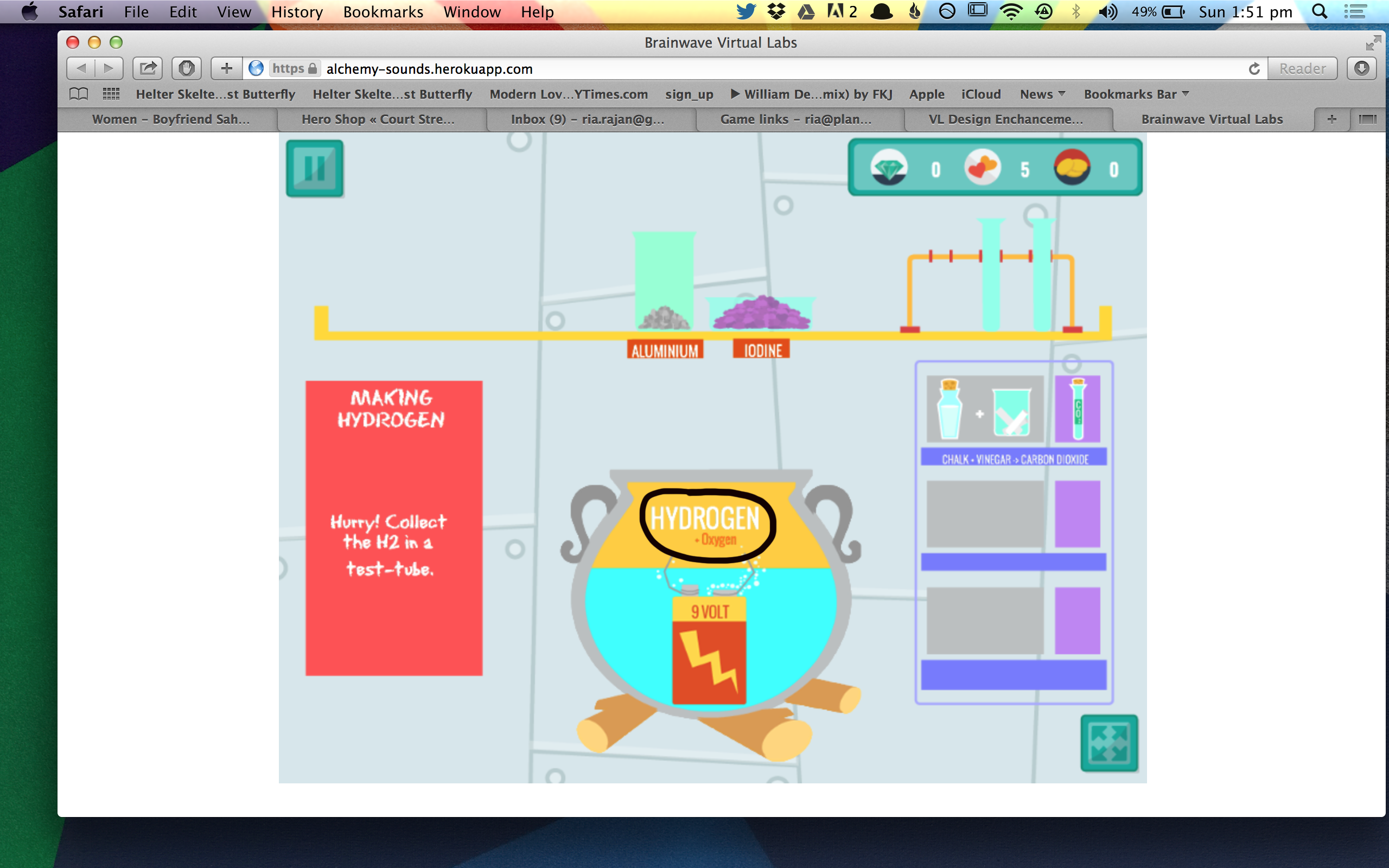This screenshot has height=868, width=1389.
Task: Enter Safari window fullscreen arrows
Action: tap(1373, 42)
